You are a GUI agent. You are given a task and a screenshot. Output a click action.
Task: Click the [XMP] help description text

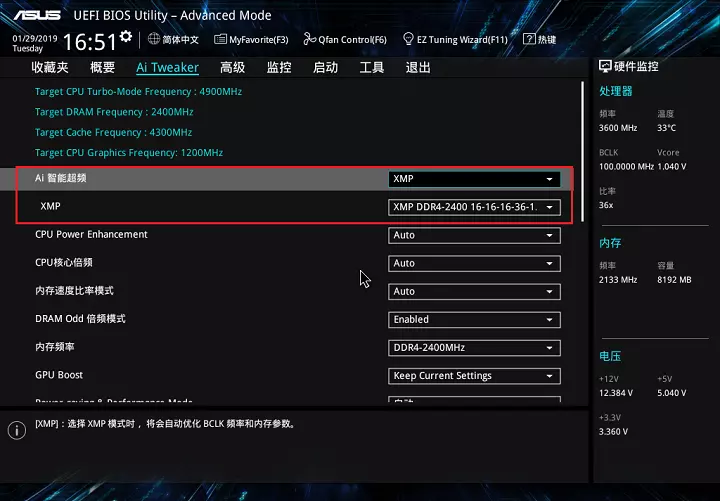coord(165,424)
